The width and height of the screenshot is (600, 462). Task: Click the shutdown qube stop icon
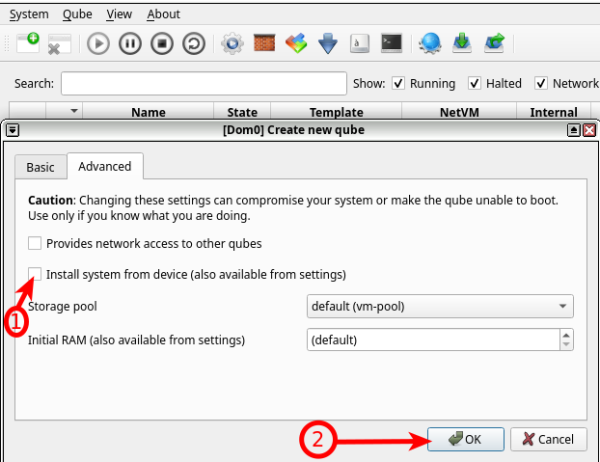(163, 43)
